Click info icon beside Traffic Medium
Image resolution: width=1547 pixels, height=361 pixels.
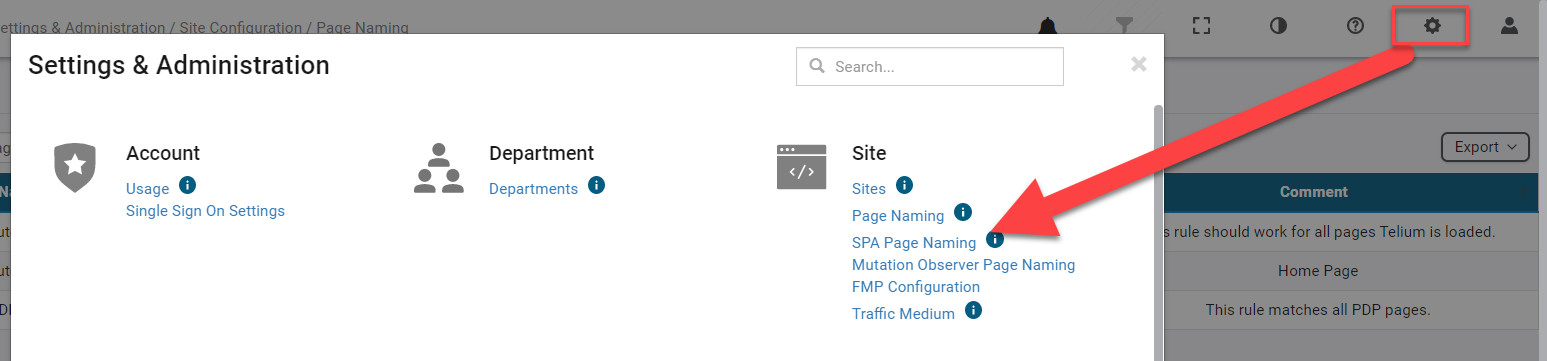(x=973, y=311)
